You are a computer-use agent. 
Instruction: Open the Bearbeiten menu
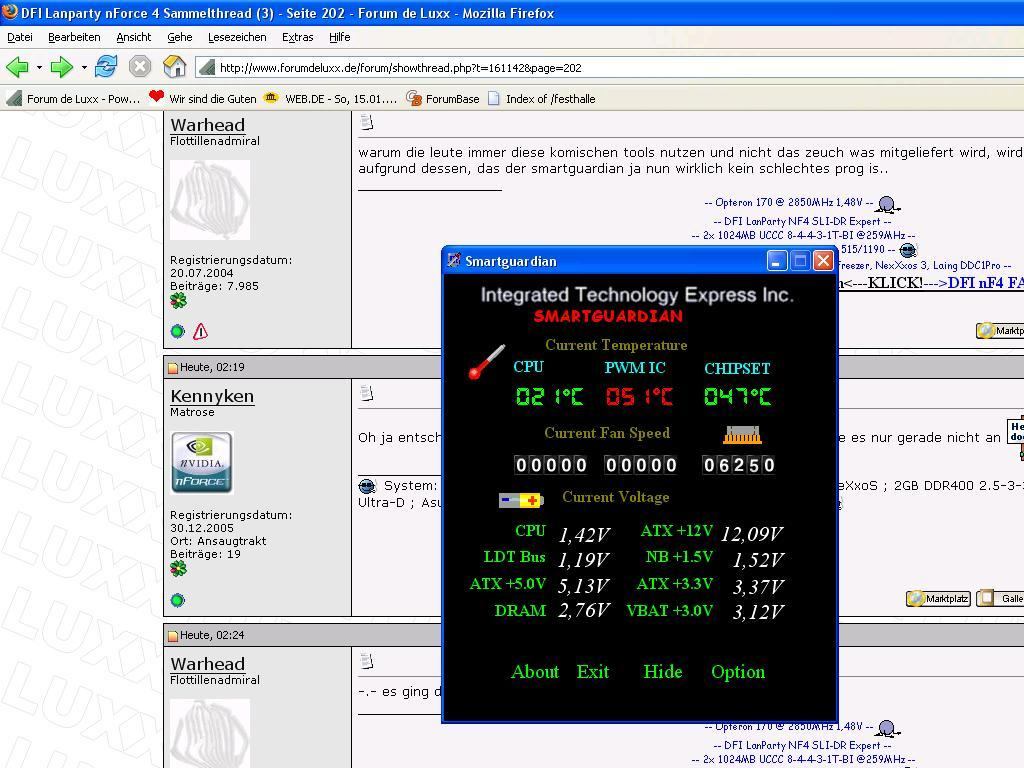click(x=74, y=37)
